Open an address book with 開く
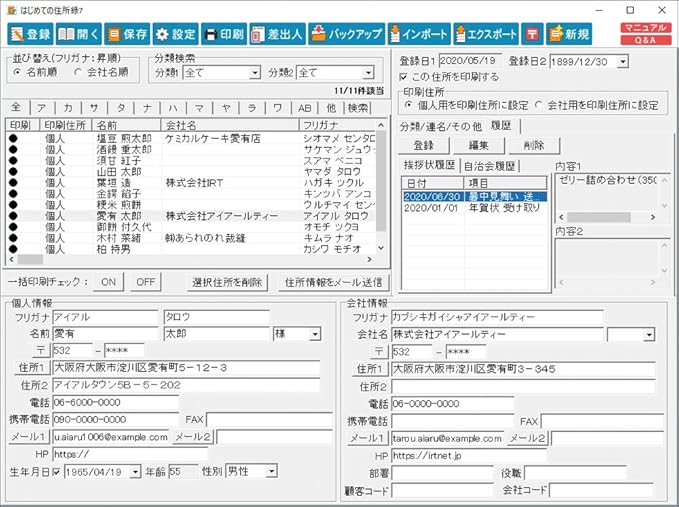The image size is (679, 507). pos(79,34)
